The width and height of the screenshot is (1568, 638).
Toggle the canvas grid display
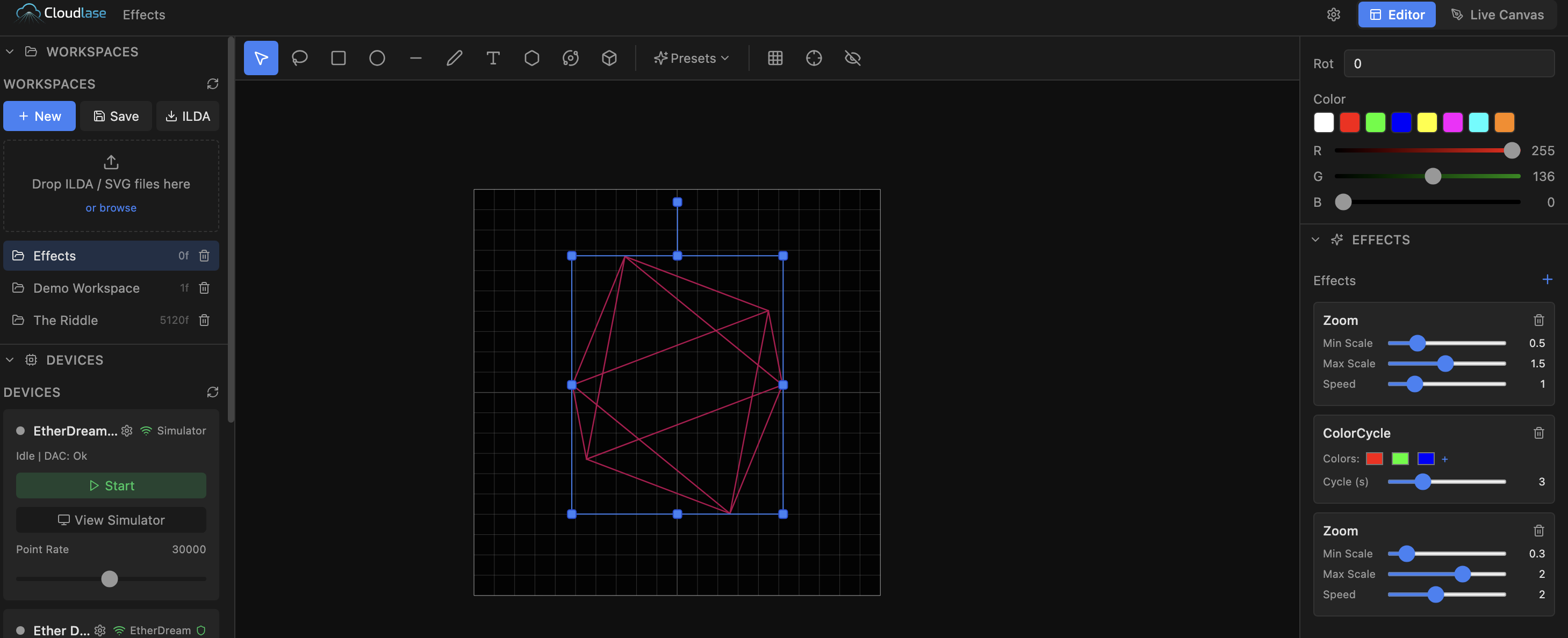coord(775,58)
